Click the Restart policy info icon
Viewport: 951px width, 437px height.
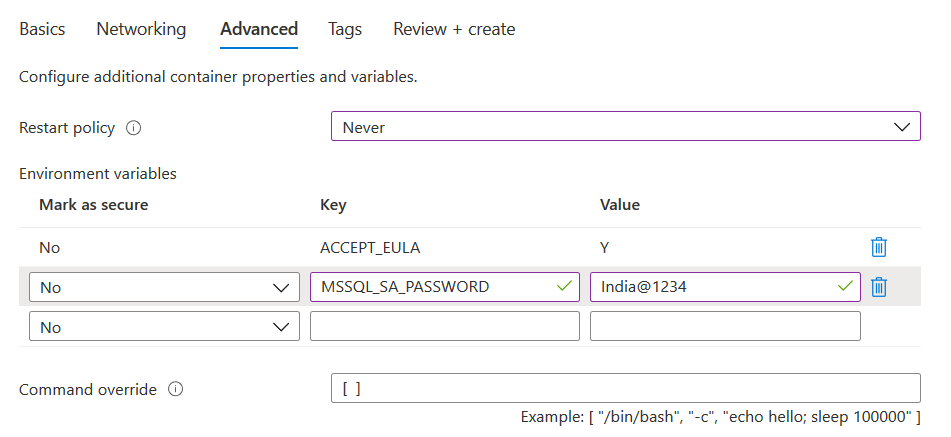133,128
